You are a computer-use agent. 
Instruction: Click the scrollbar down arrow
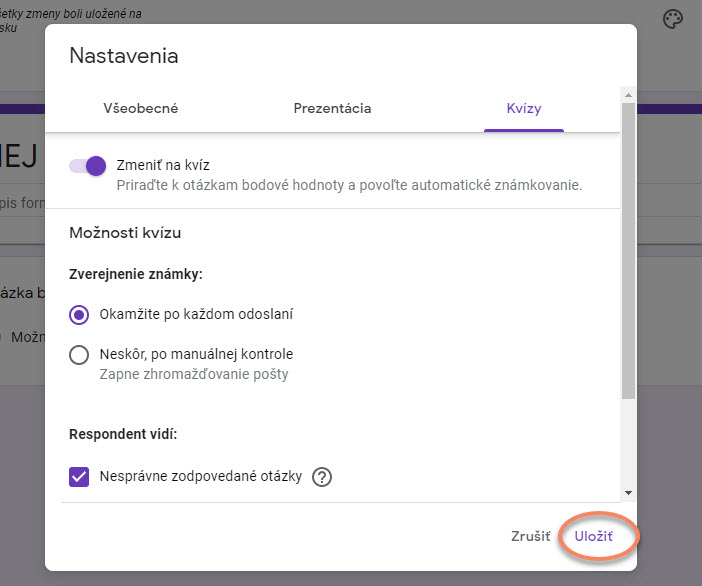(x=628, y=492)
